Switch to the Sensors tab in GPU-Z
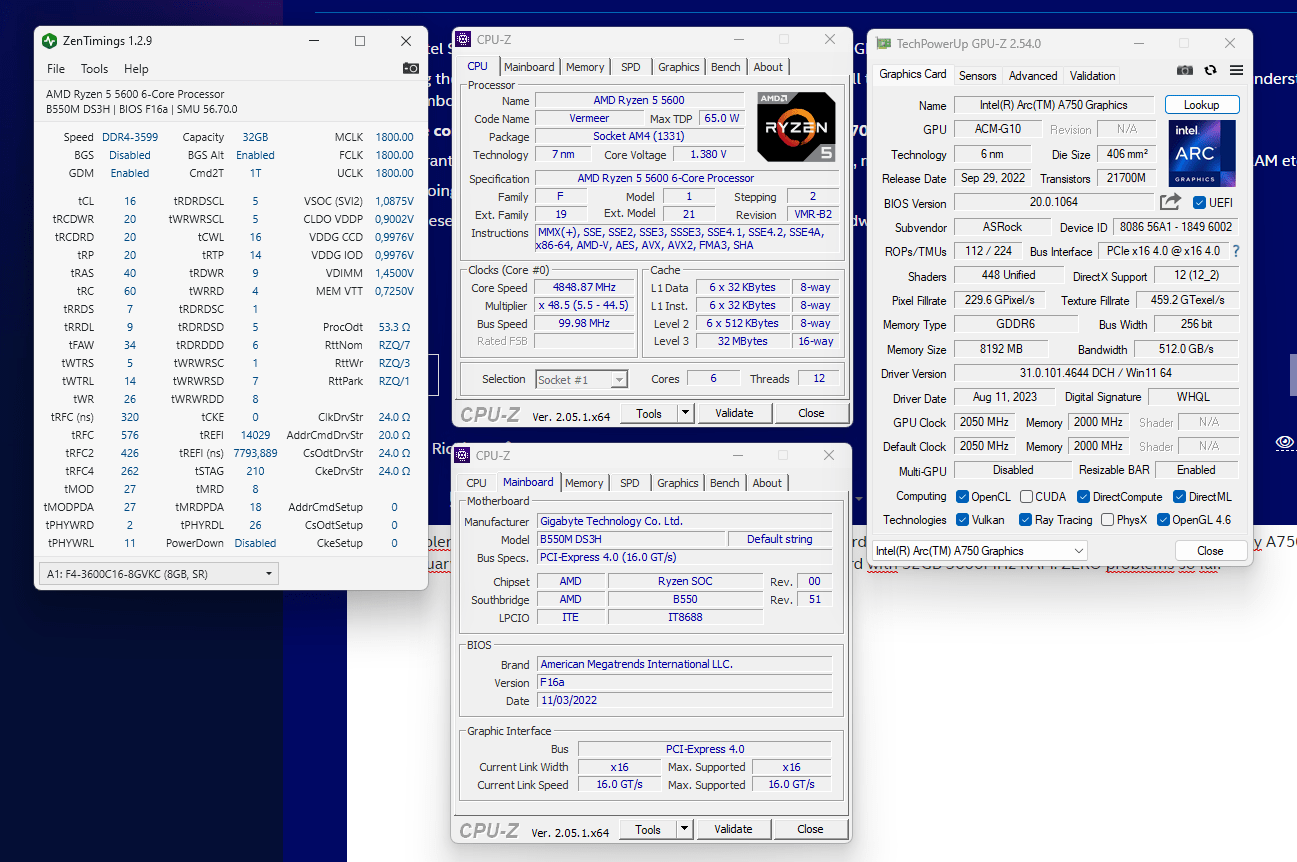This screenshot has width=1297, height=862. tap(977, 75)
